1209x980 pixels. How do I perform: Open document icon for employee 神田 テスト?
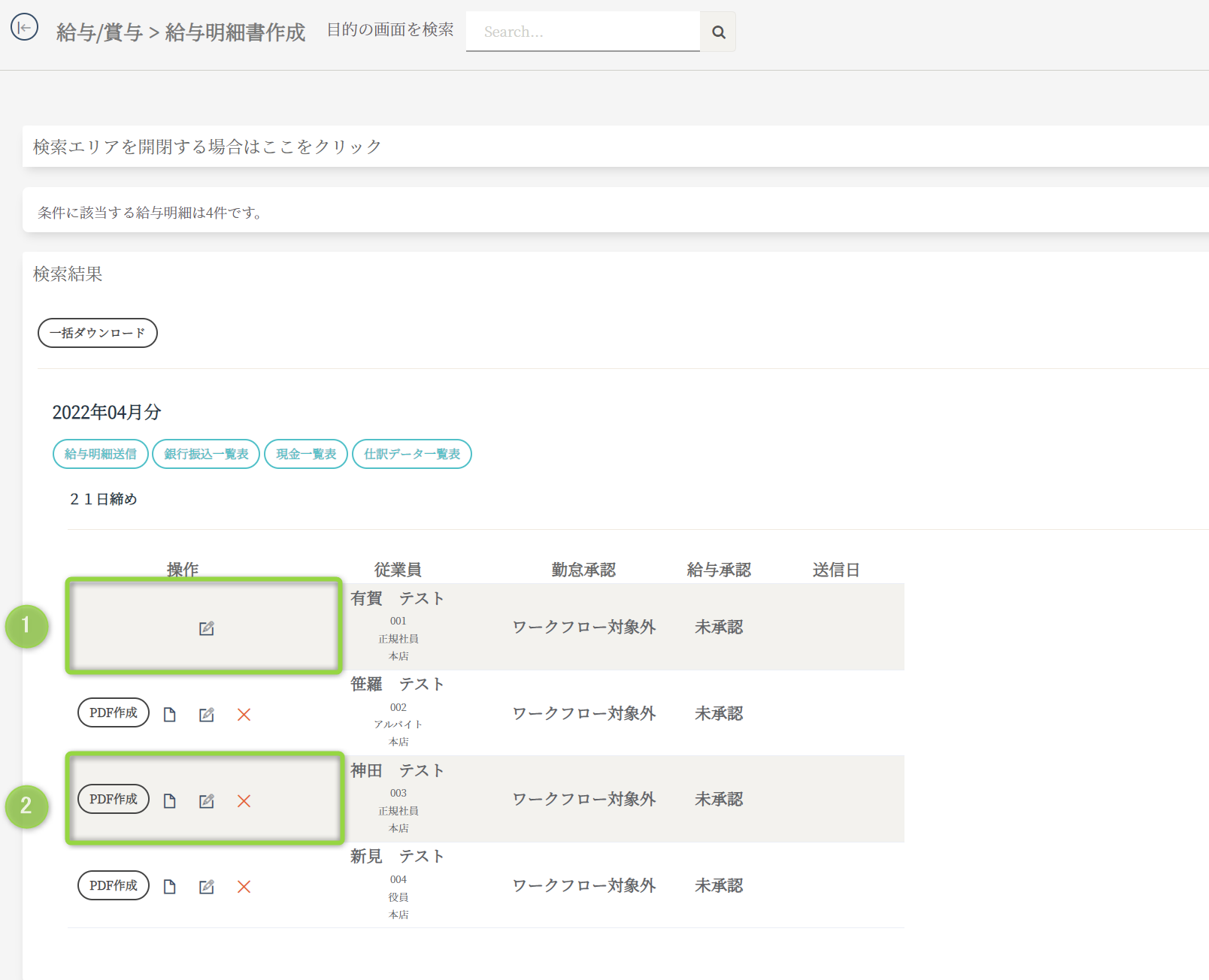coord(170,801)
